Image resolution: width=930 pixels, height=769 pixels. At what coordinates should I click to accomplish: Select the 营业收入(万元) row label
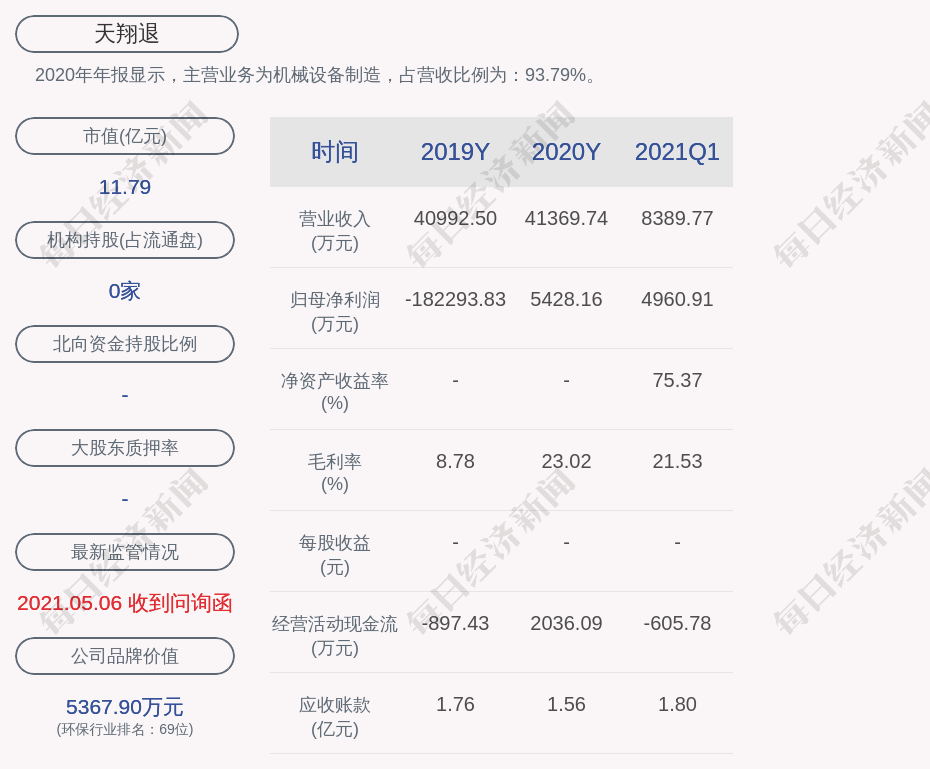pyautogui.click(x=335, y=230)
